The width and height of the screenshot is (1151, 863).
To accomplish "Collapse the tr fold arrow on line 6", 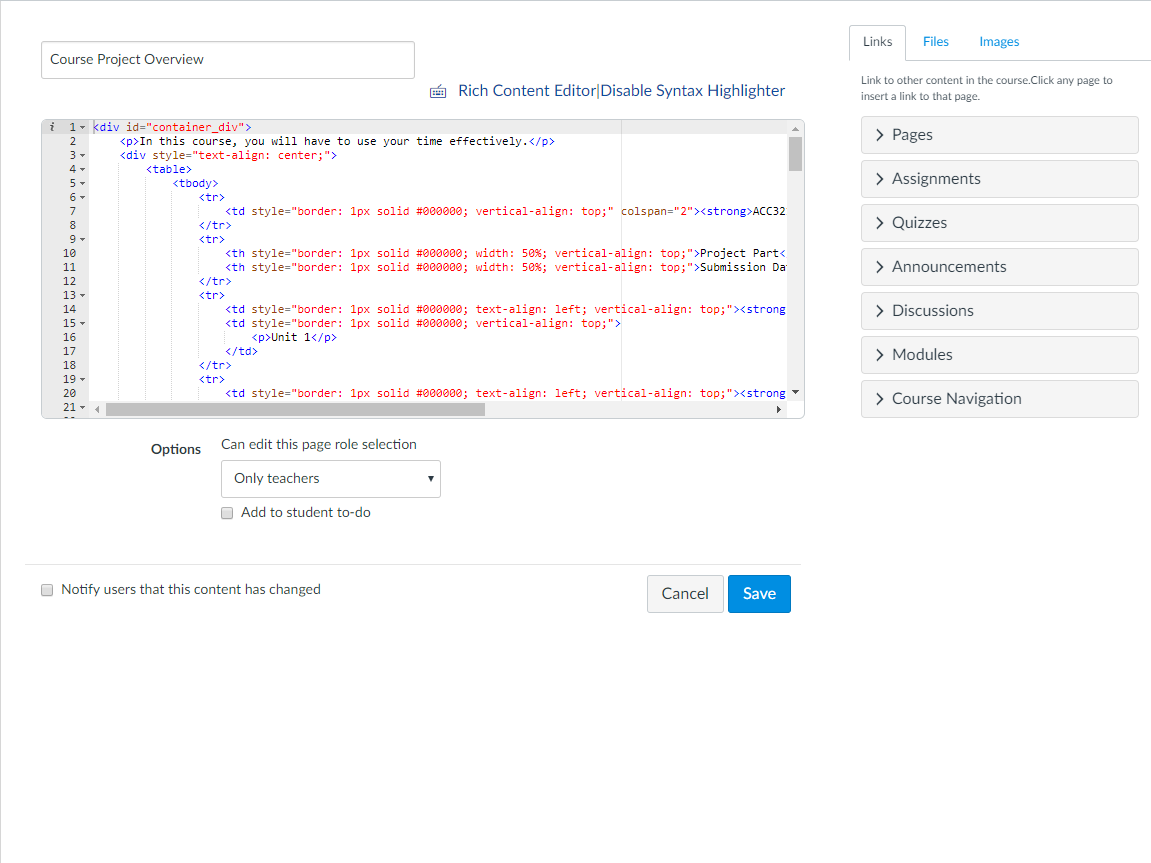I will (81, 197).
